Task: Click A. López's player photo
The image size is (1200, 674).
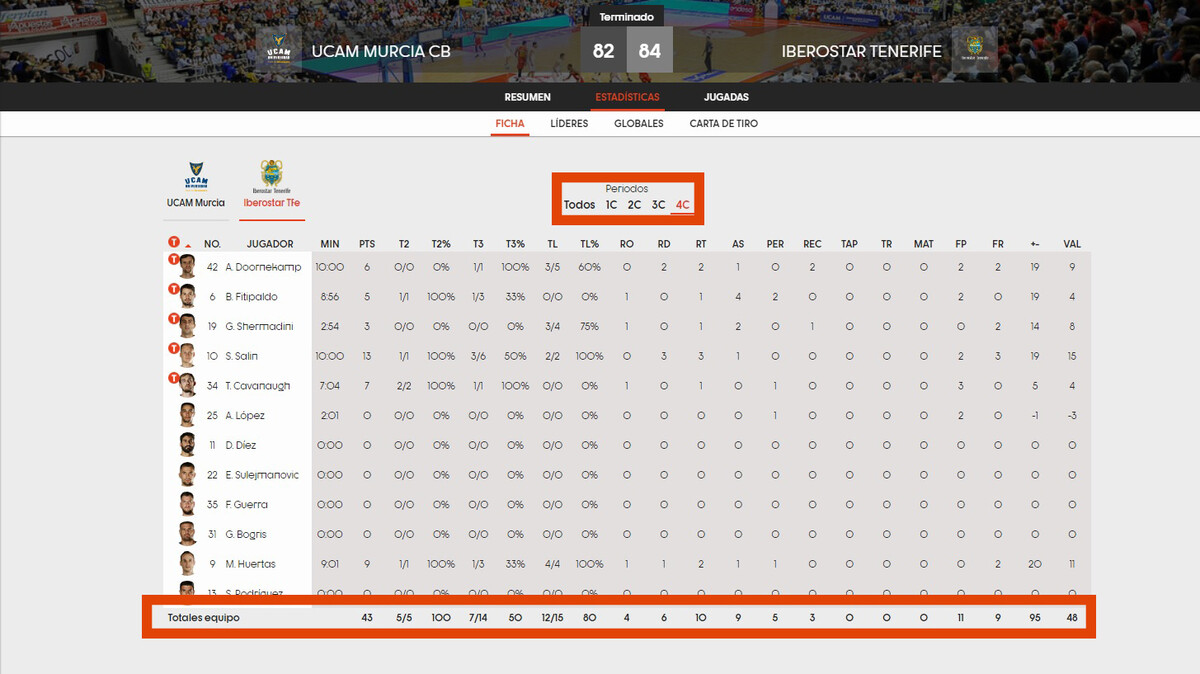Action: pos(186,415)
